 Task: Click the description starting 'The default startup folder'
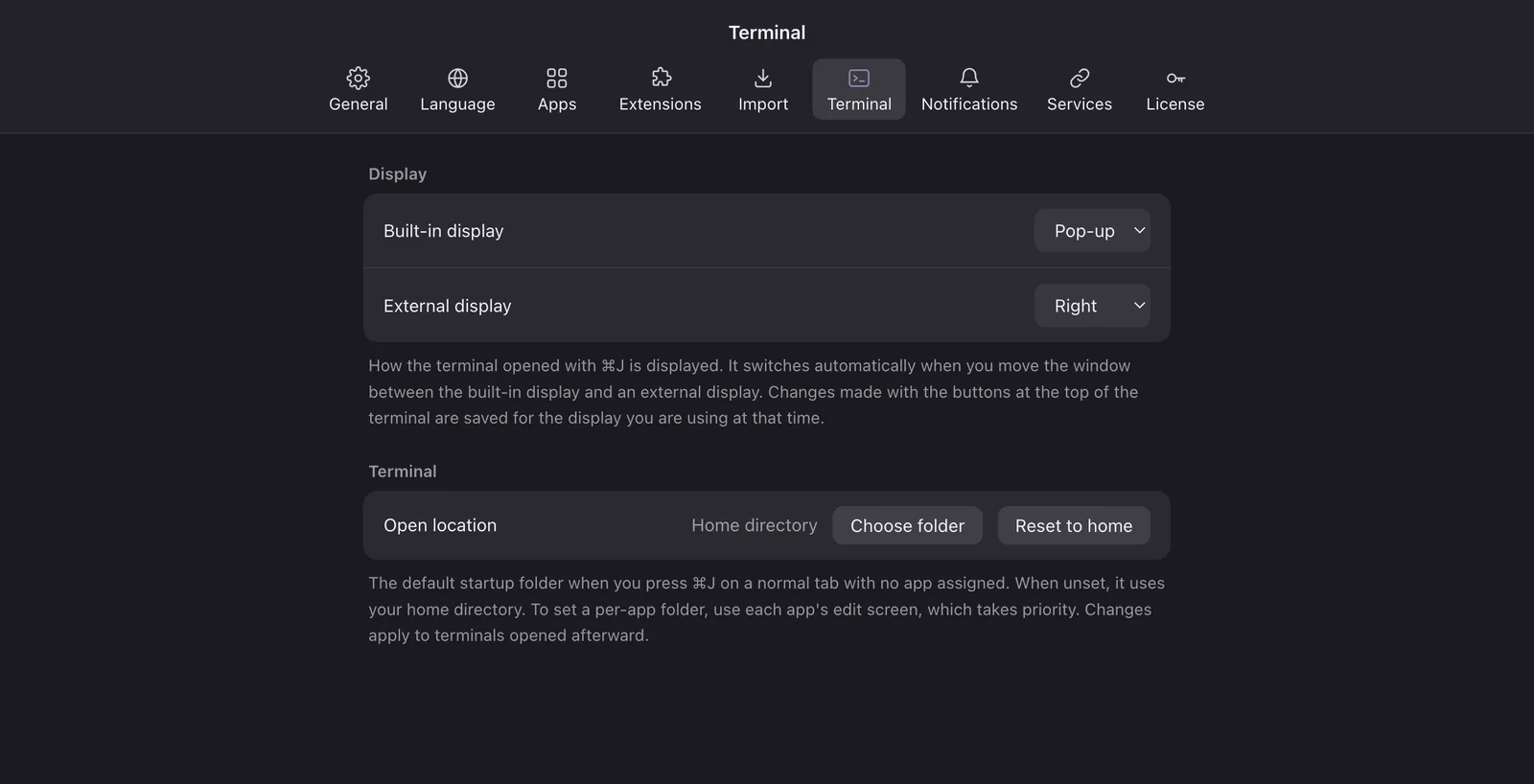[767, 610]
